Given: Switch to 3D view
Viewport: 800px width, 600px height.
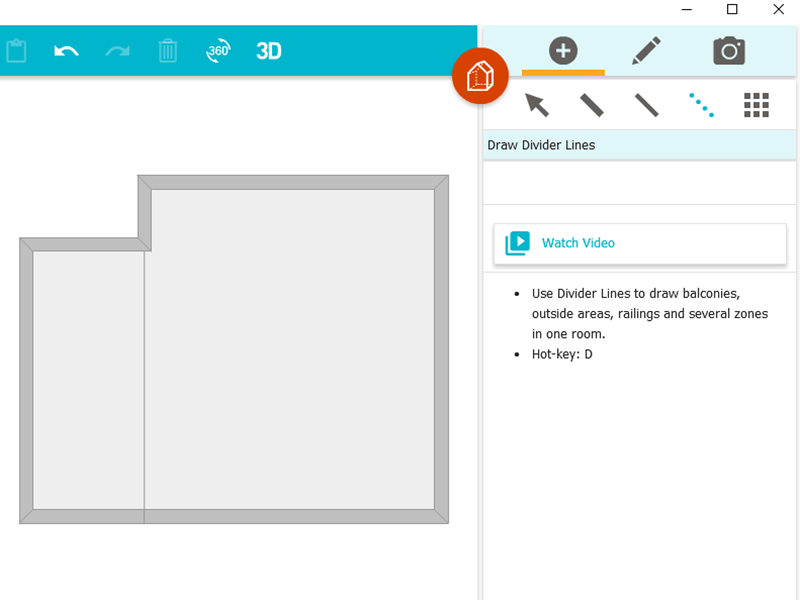Looking at the screenshot, I should tap(267, 51).
